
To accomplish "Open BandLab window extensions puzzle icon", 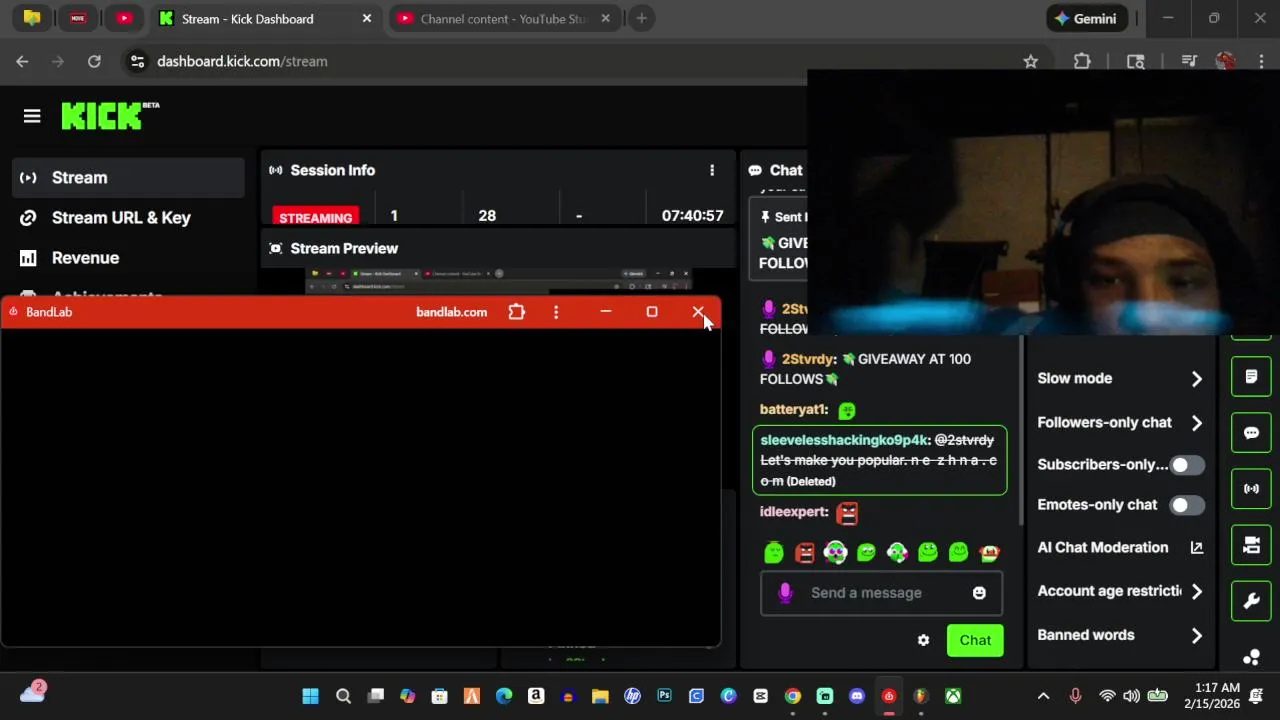I will pos(517,312).
